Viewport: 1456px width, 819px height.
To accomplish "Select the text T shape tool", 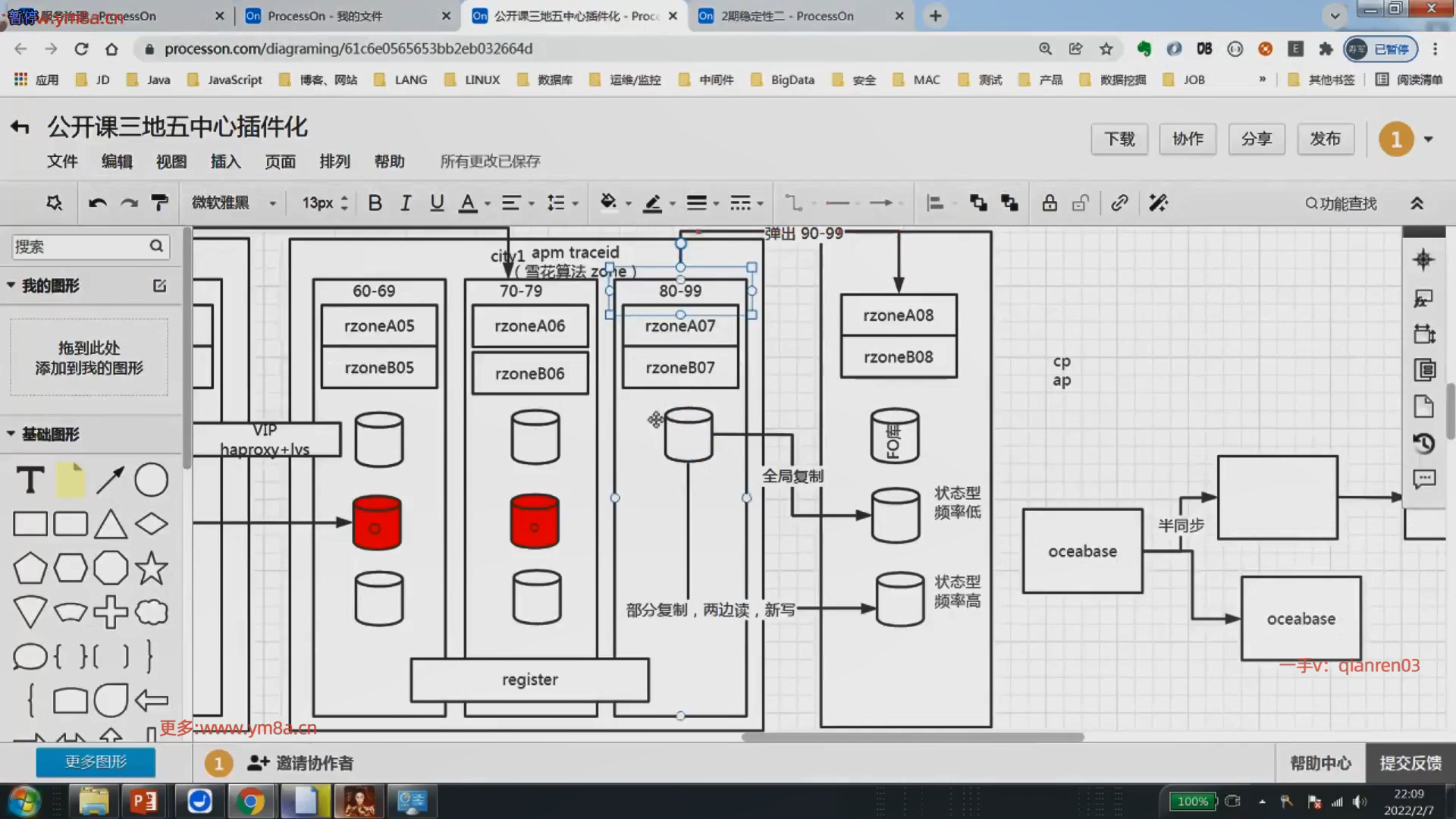I will point(30,480).
